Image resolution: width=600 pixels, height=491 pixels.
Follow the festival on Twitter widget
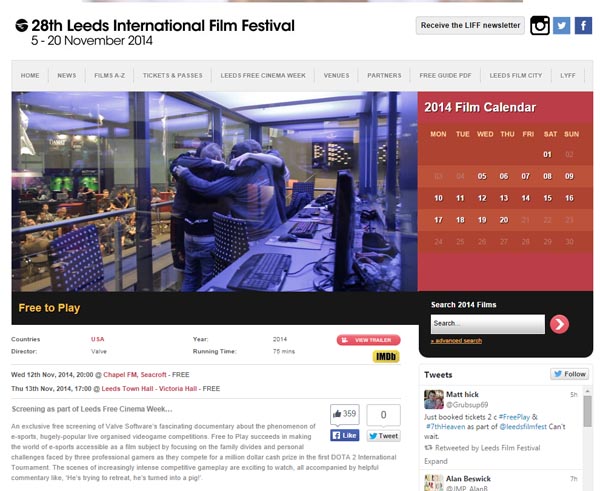pos(569,374)
